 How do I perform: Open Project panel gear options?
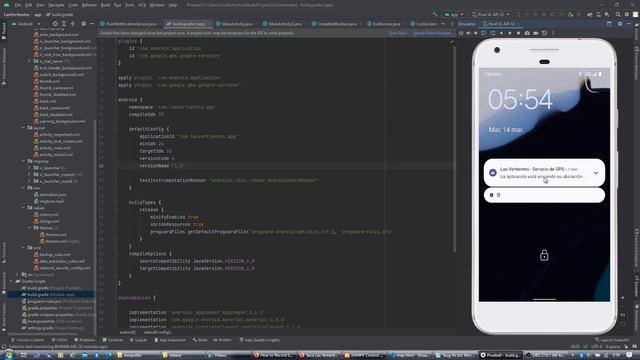[x=84, y=24]
